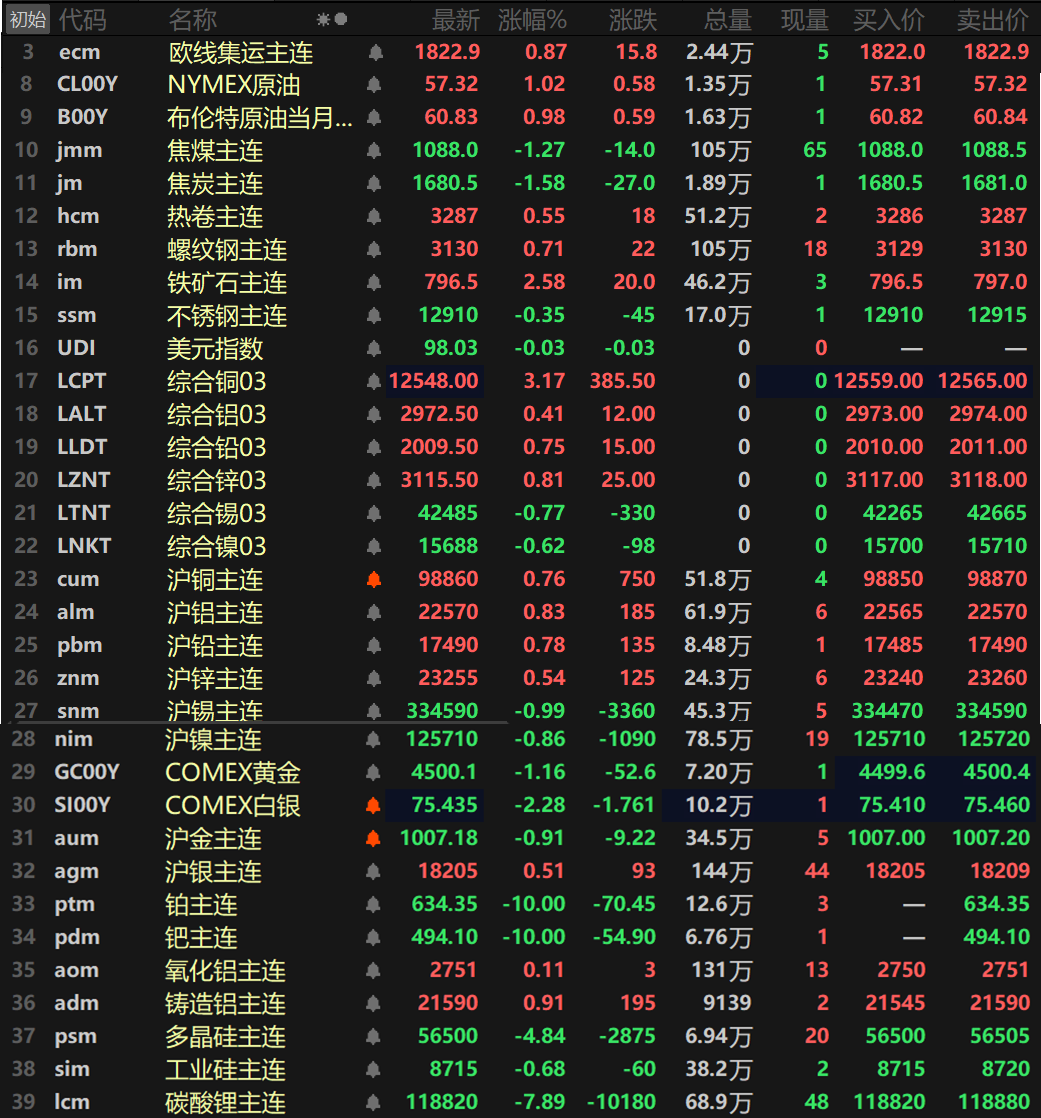Click the bell icon for 螺纹钢主连
The height and width of the screenshot is (1118, 1041).
click(375, 250)
